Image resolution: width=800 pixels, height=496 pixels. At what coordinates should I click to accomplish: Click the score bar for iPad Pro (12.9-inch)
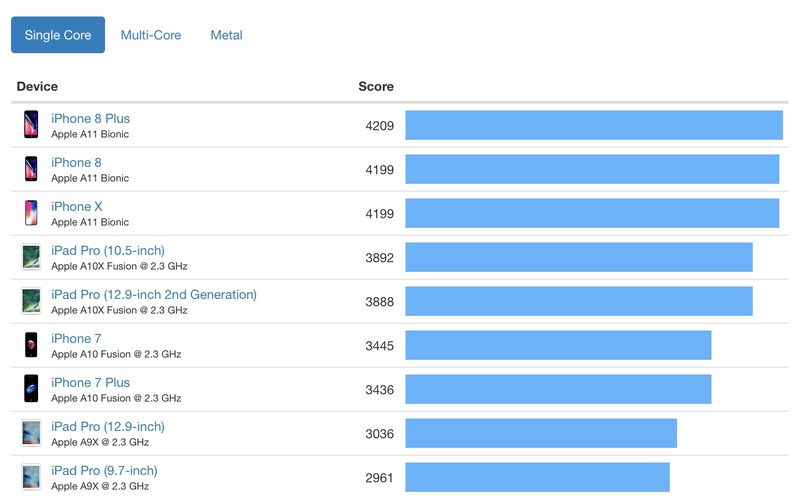pyautogui.click(x=541, y=433)
